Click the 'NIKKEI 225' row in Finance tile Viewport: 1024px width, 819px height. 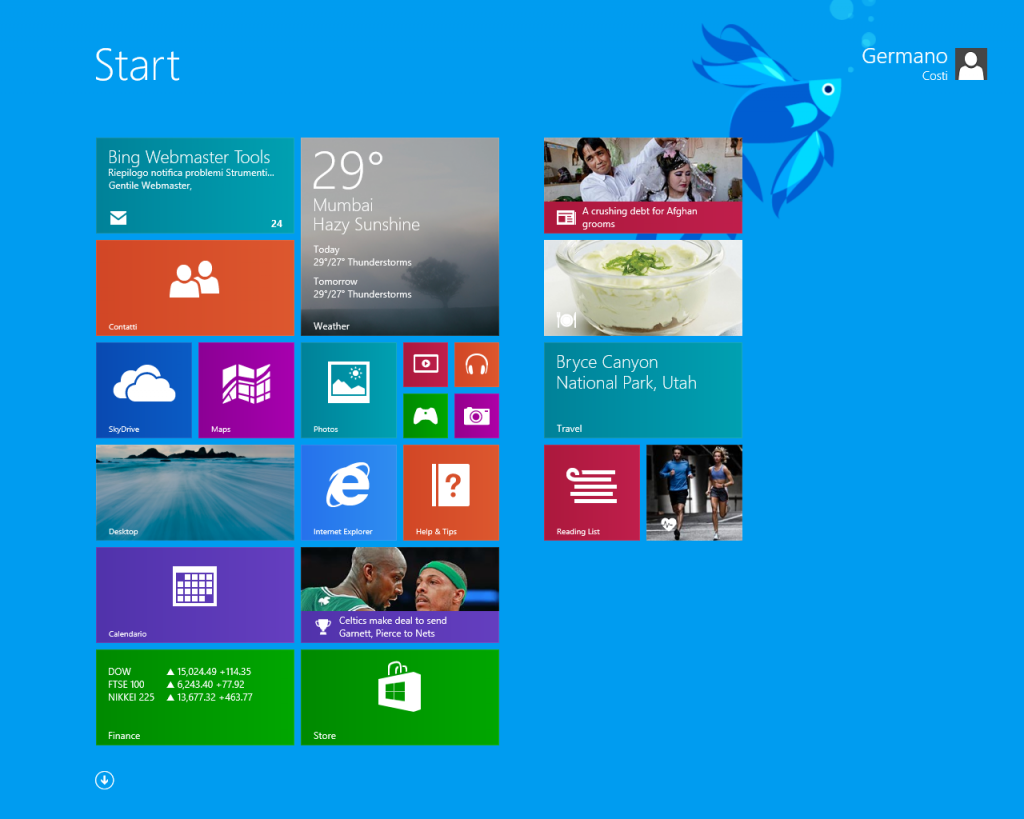[180, 697]
